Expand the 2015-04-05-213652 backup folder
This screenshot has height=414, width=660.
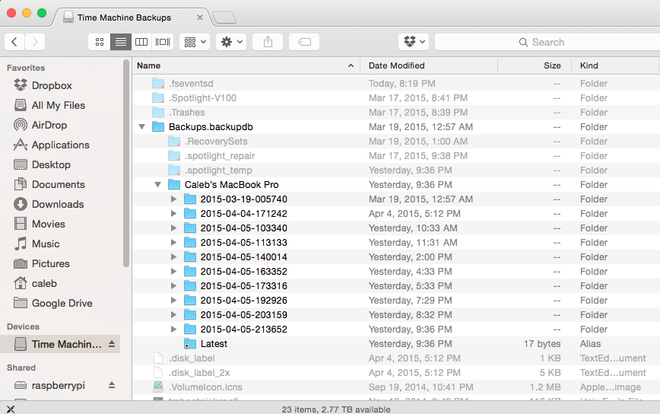tap(173, 329)
